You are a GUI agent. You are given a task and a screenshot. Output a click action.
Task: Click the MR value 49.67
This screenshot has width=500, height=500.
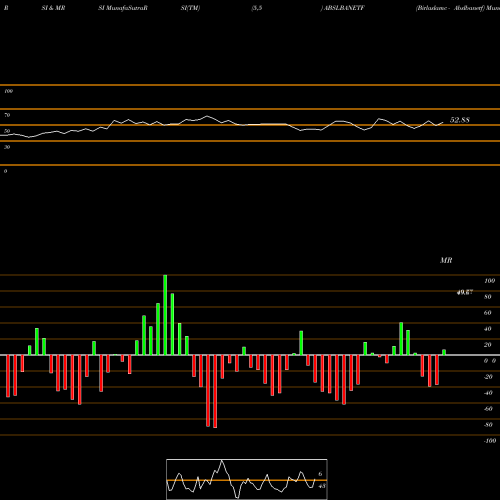[x=465, y=292]
